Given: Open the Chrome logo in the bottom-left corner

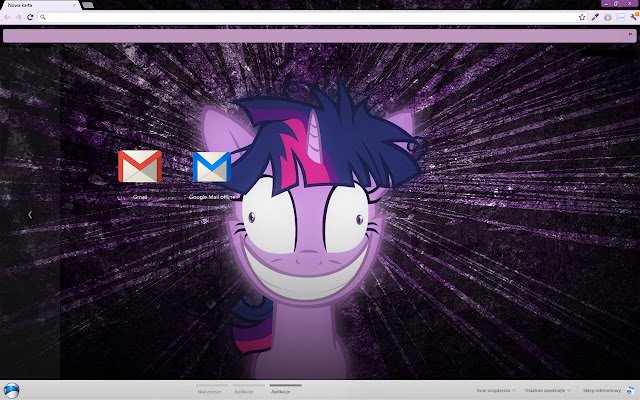Looking at the screenshot, I should (11, 390).
